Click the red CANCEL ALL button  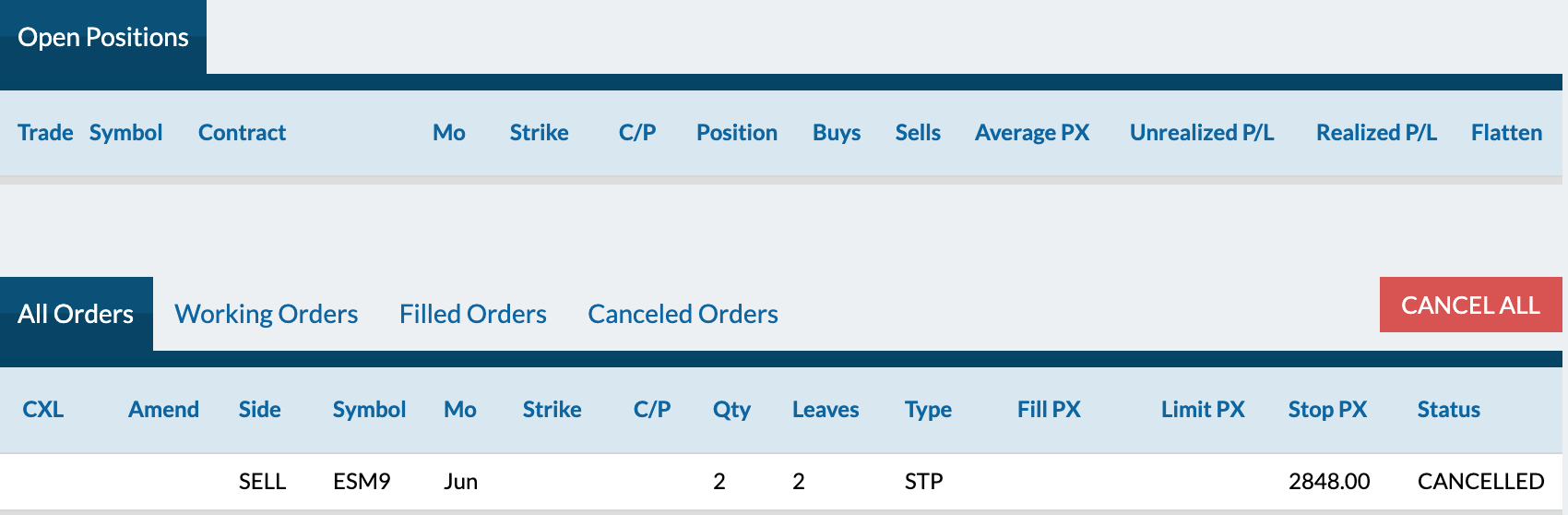coord(1471,305)
